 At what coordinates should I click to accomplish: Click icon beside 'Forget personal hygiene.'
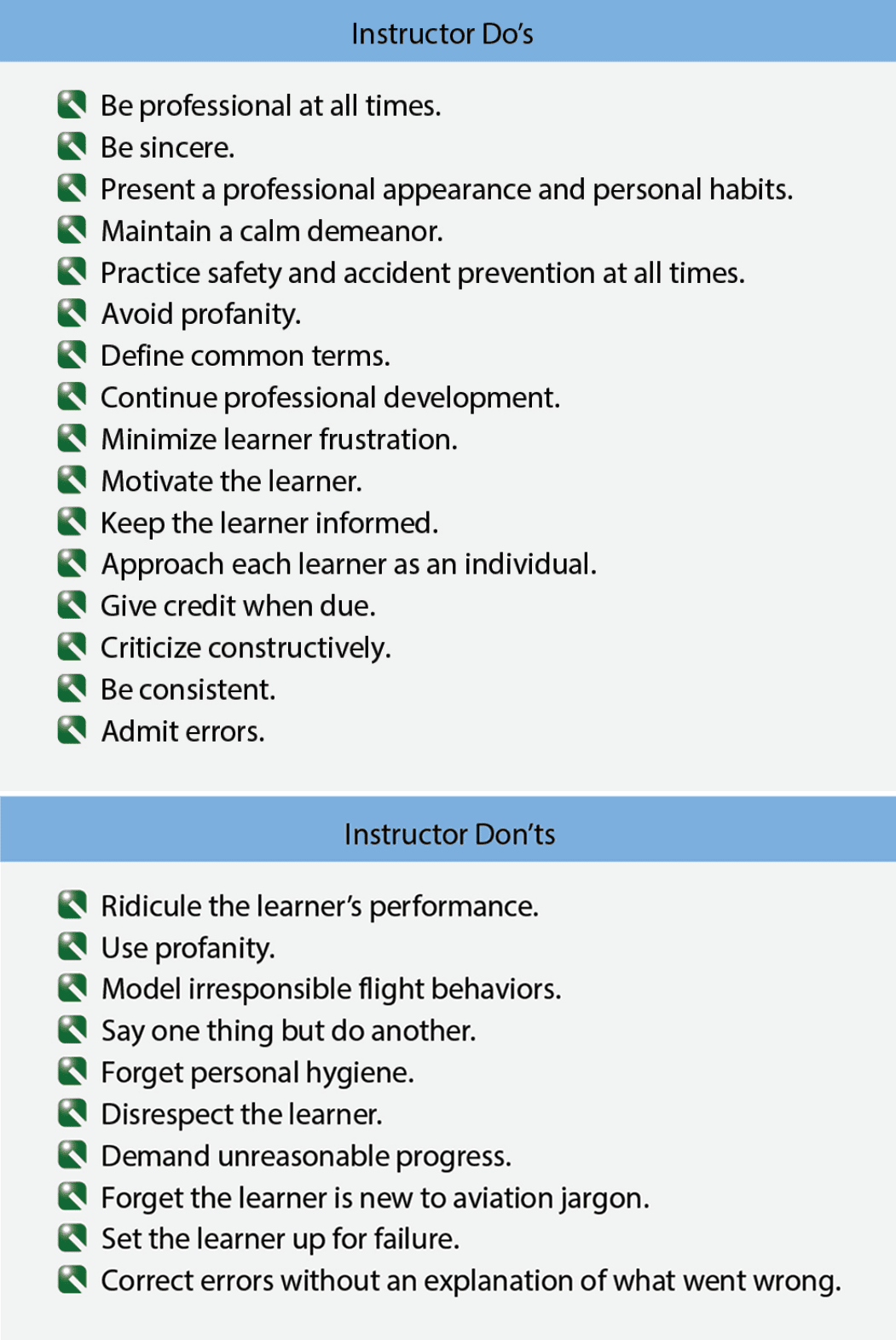(72, 1071)
